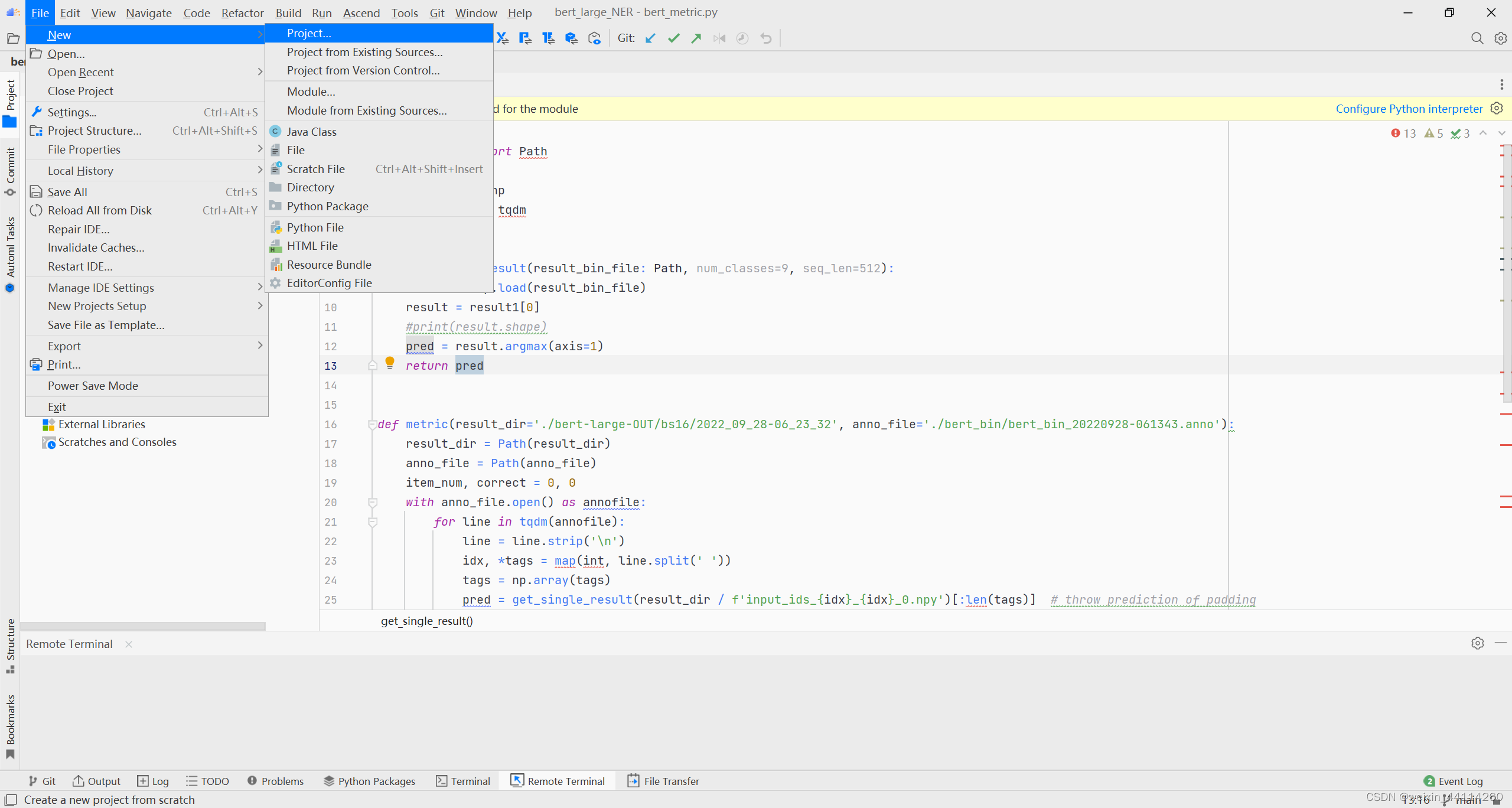The height and width of the screenshot is (808, 1512).
Task: Click Configure Python interpreter link
Action: [x=1409, y=109]
